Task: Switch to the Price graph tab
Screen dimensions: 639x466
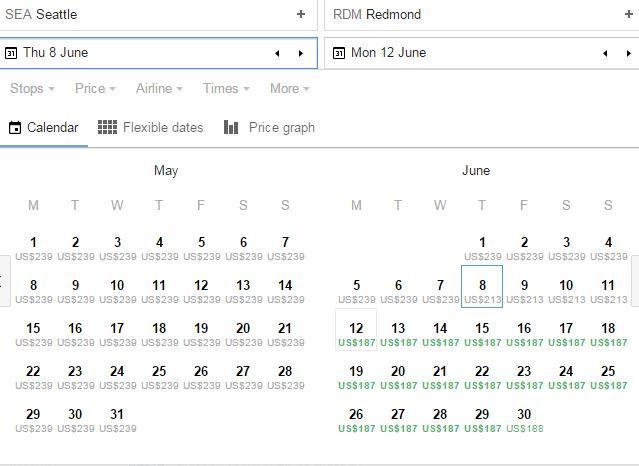Action: tap(270, 128)
